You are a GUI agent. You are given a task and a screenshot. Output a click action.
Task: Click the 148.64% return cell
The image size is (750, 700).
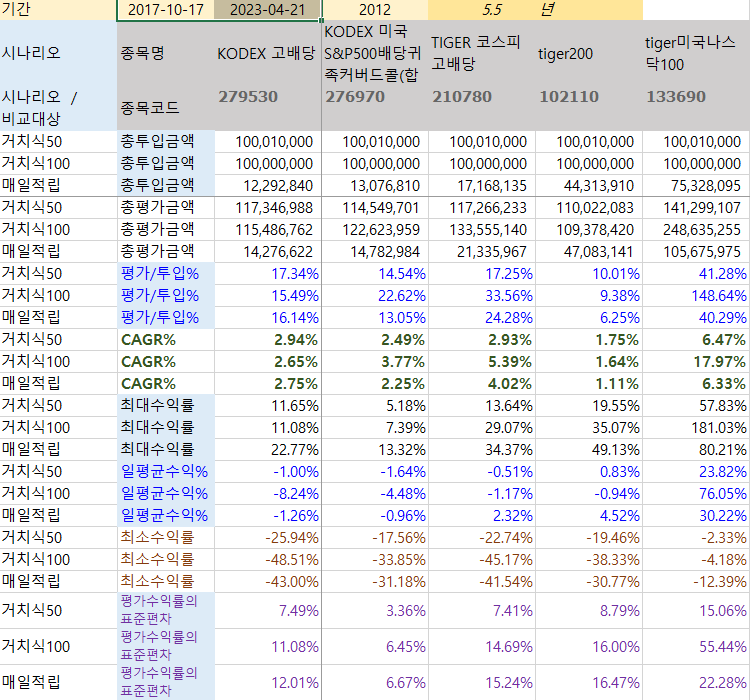696,295
